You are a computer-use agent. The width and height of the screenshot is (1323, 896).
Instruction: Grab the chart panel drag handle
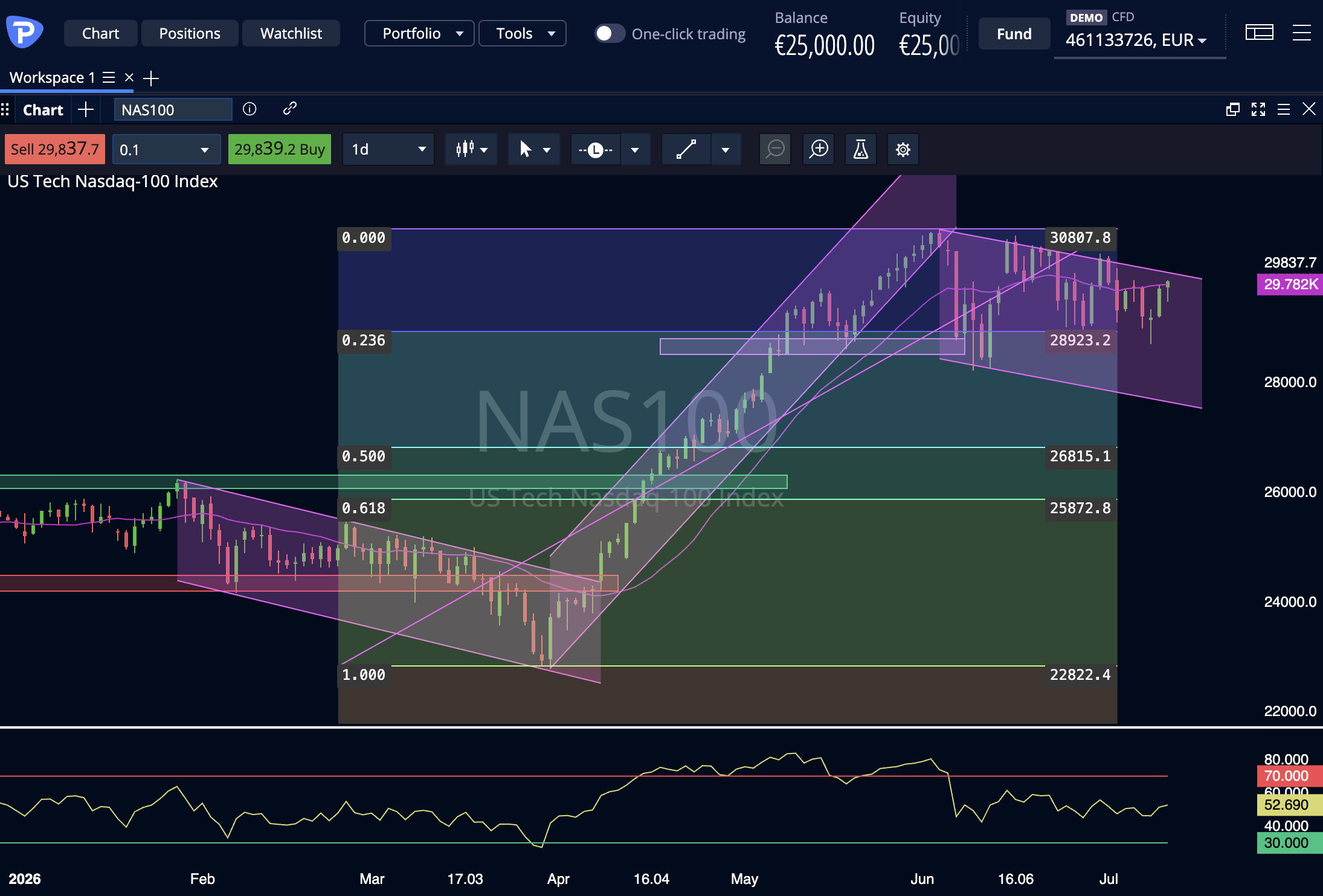(5, 109)
